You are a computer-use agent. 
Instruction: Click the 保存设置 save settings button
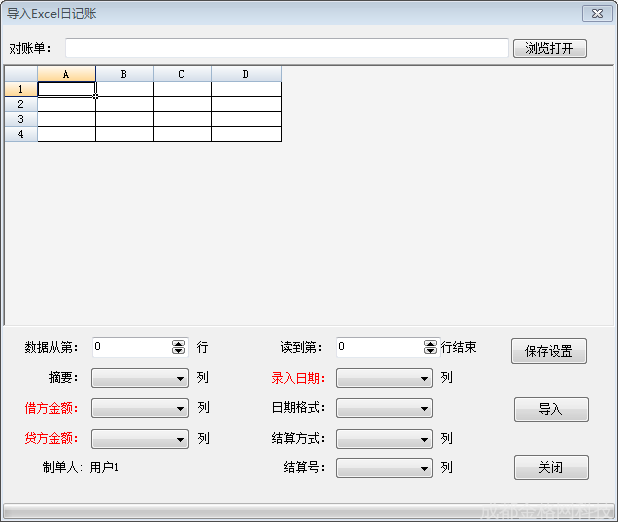[549, 351]
